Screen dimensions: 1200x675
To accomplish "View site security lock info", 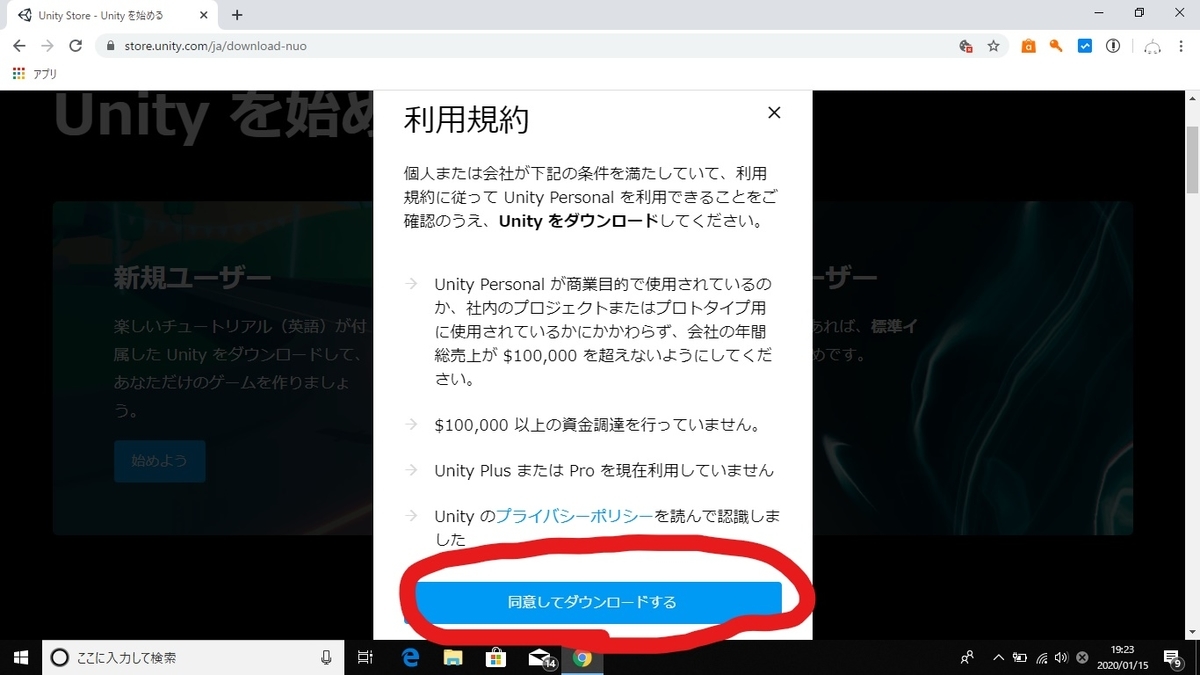I will point(110,46).
